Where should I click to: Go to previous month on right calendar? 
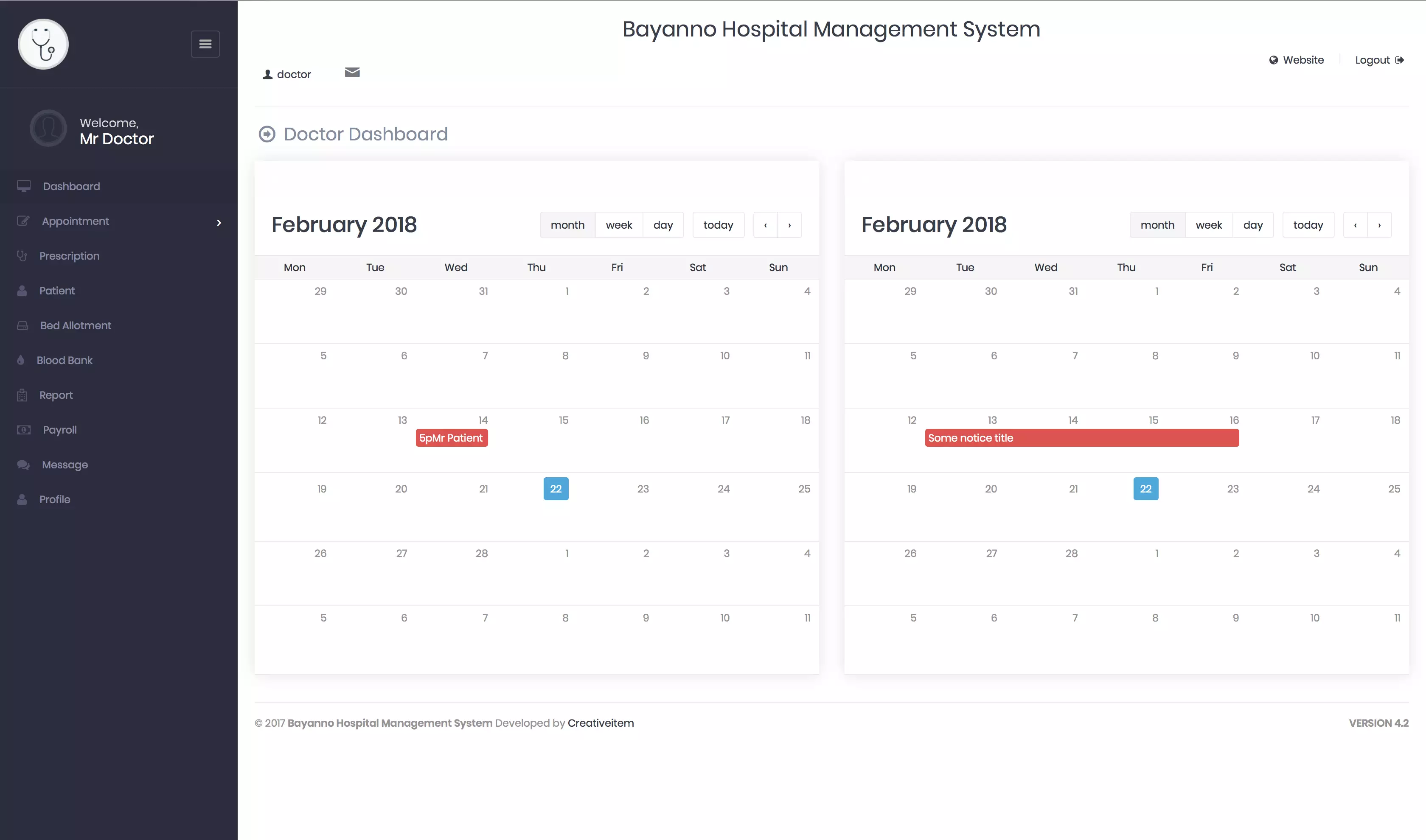click(x=1355, y=225)
